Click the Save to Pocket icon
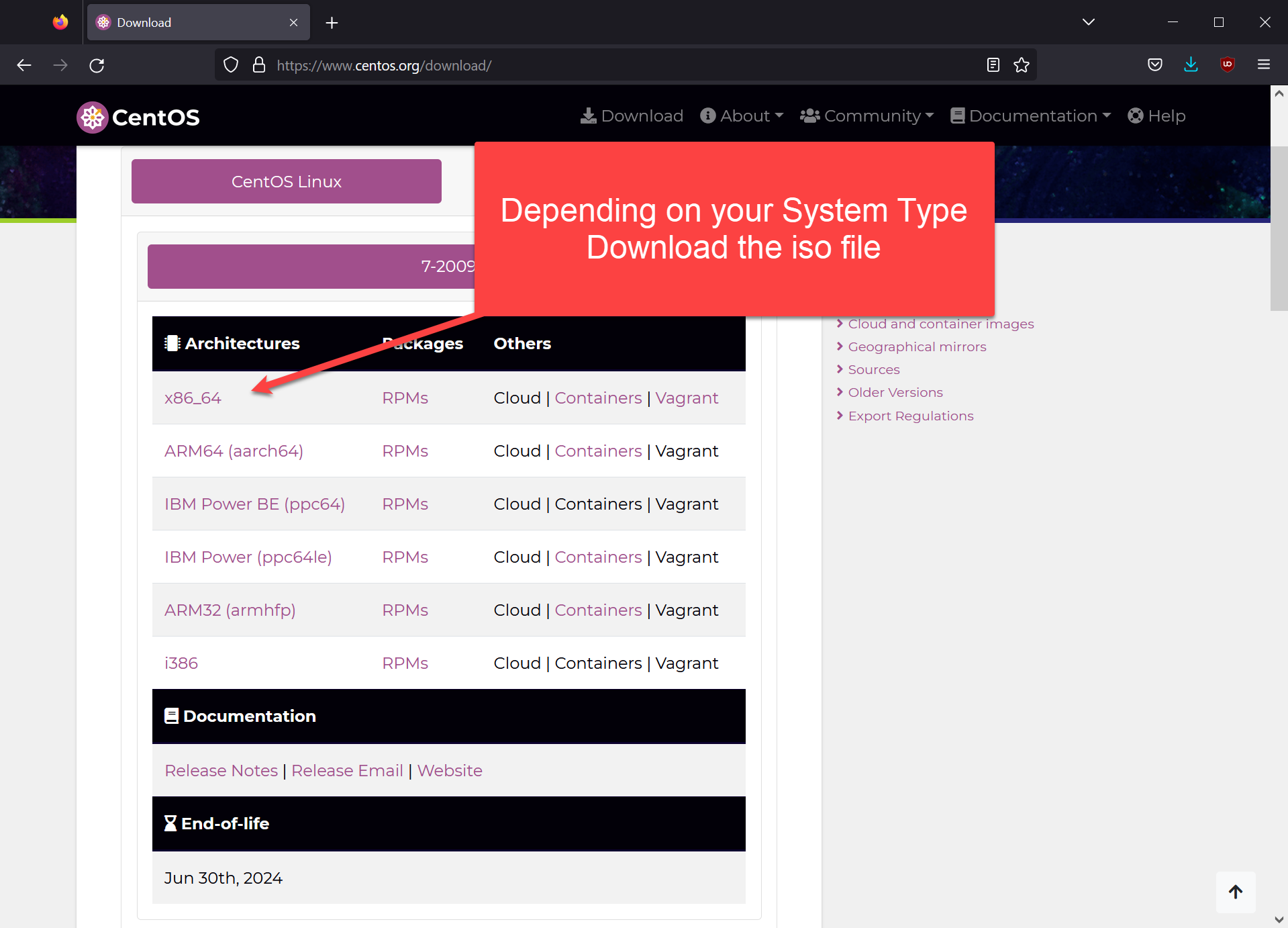 [1154, 65]
